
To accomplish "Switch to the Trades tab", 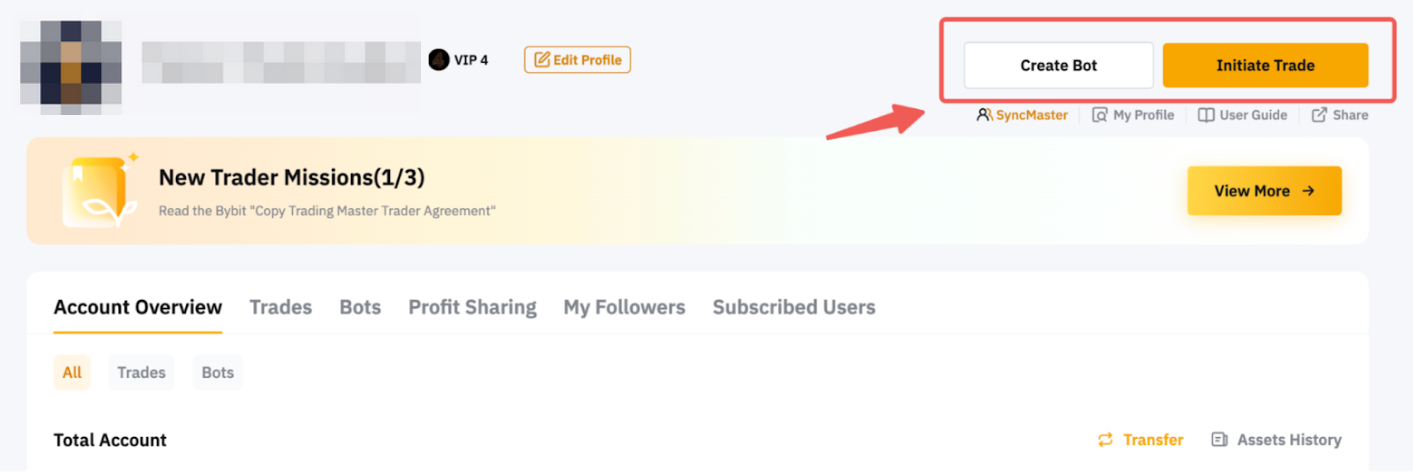I will coord(280,308).
